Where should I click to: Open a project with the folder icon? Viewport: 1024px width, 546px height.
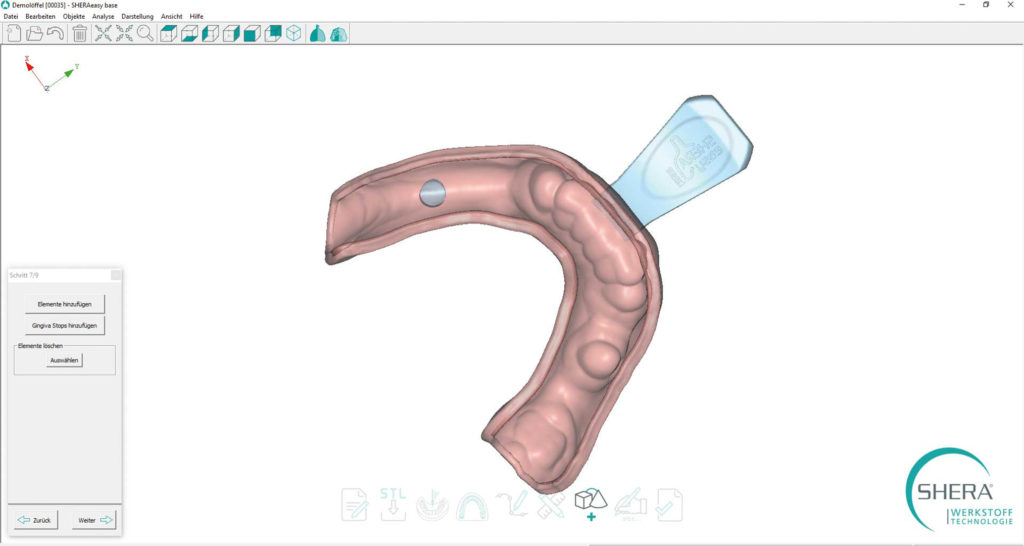(34, 33)
